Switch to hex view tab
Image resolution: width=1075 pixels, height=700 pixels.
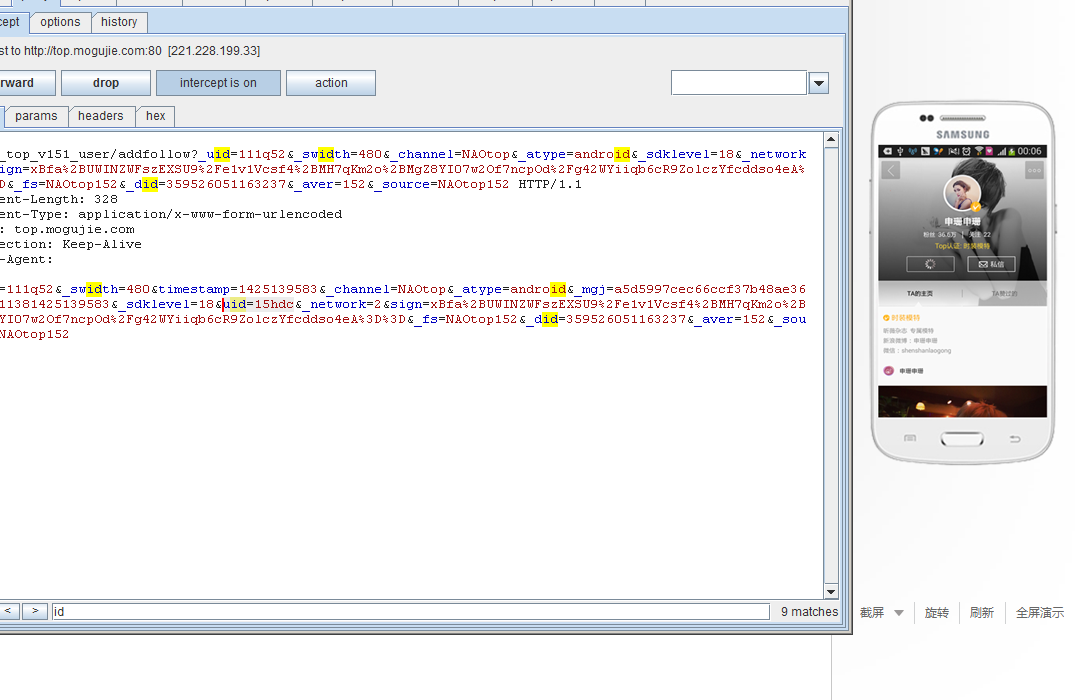(156, 116)
